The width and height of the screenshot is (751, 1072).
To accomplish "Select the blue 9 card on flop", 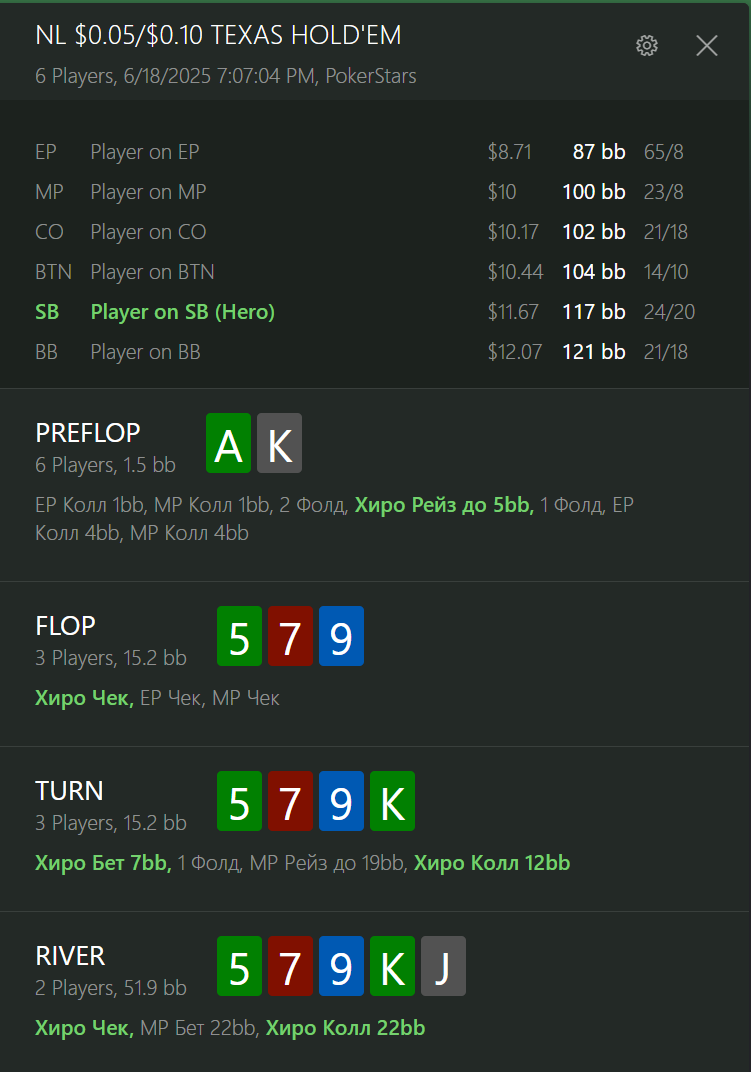I will [341, 636].
